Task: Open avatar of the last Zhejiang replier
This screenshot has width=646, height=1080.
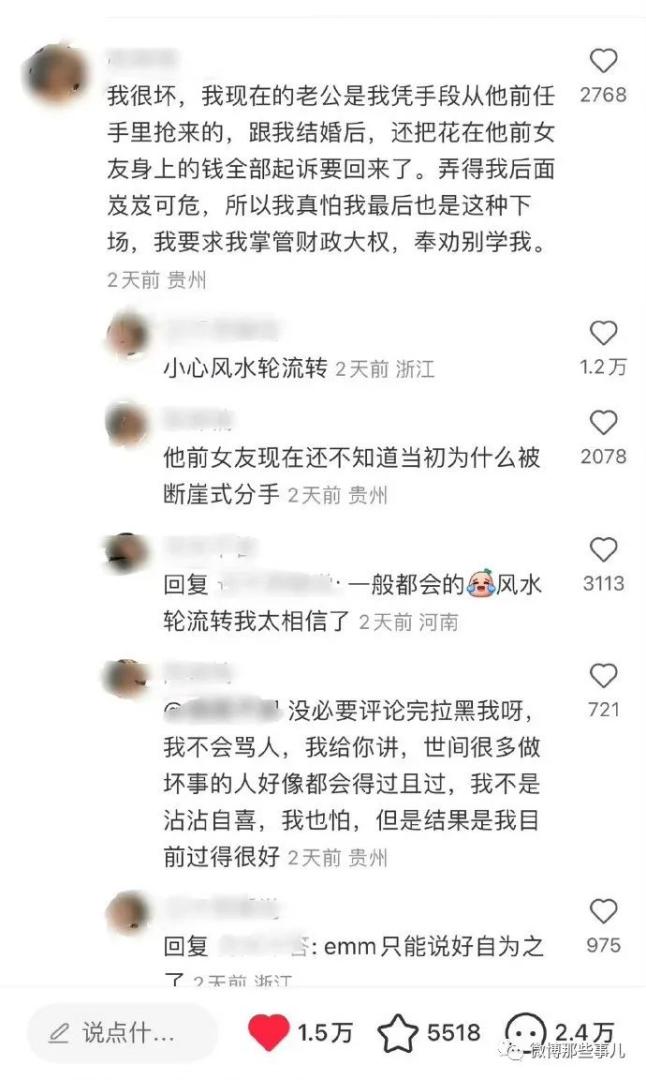Action: 128,914
